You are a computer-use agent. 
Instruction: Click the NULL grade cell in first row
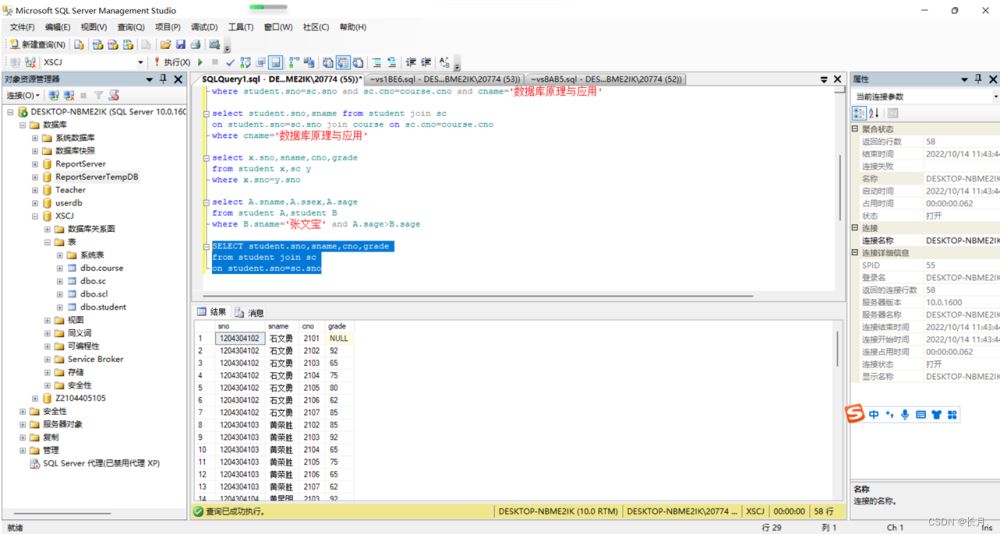337,338
